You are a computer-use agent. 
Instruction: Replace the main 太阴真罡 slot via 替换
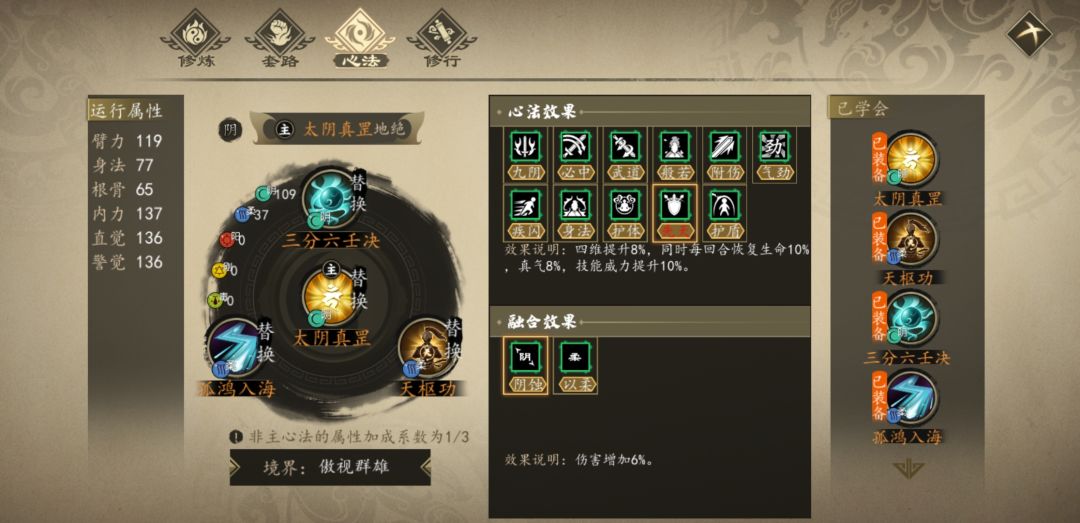[359, 290]
